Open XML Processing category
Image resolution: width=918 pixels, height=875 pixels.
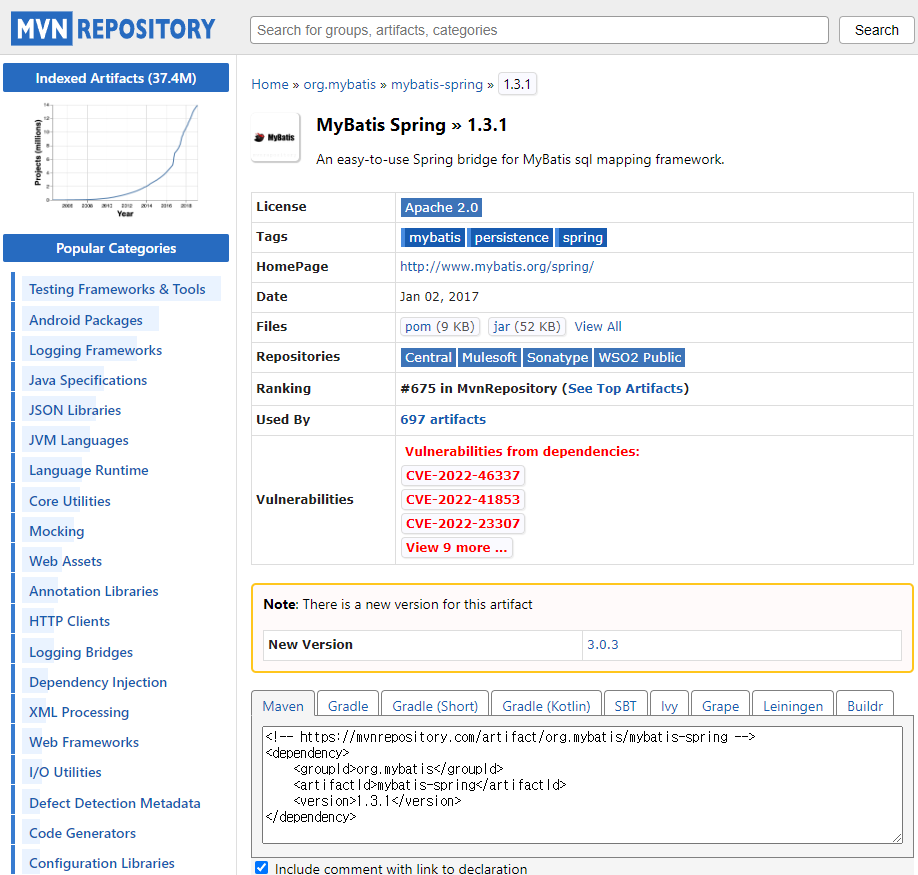coord(79,712)
